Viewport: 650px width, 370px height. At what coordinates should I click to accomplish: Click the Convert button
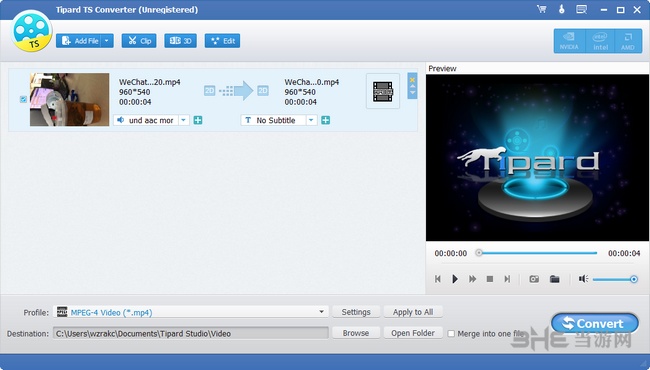[x=594, y=323]
